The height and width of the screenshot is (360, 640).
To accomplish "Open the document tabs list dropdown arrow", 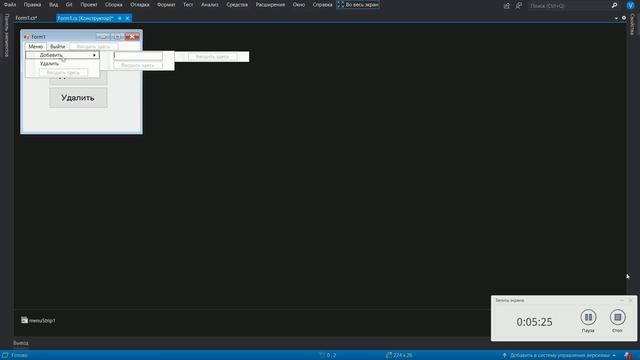I will 616,18.
